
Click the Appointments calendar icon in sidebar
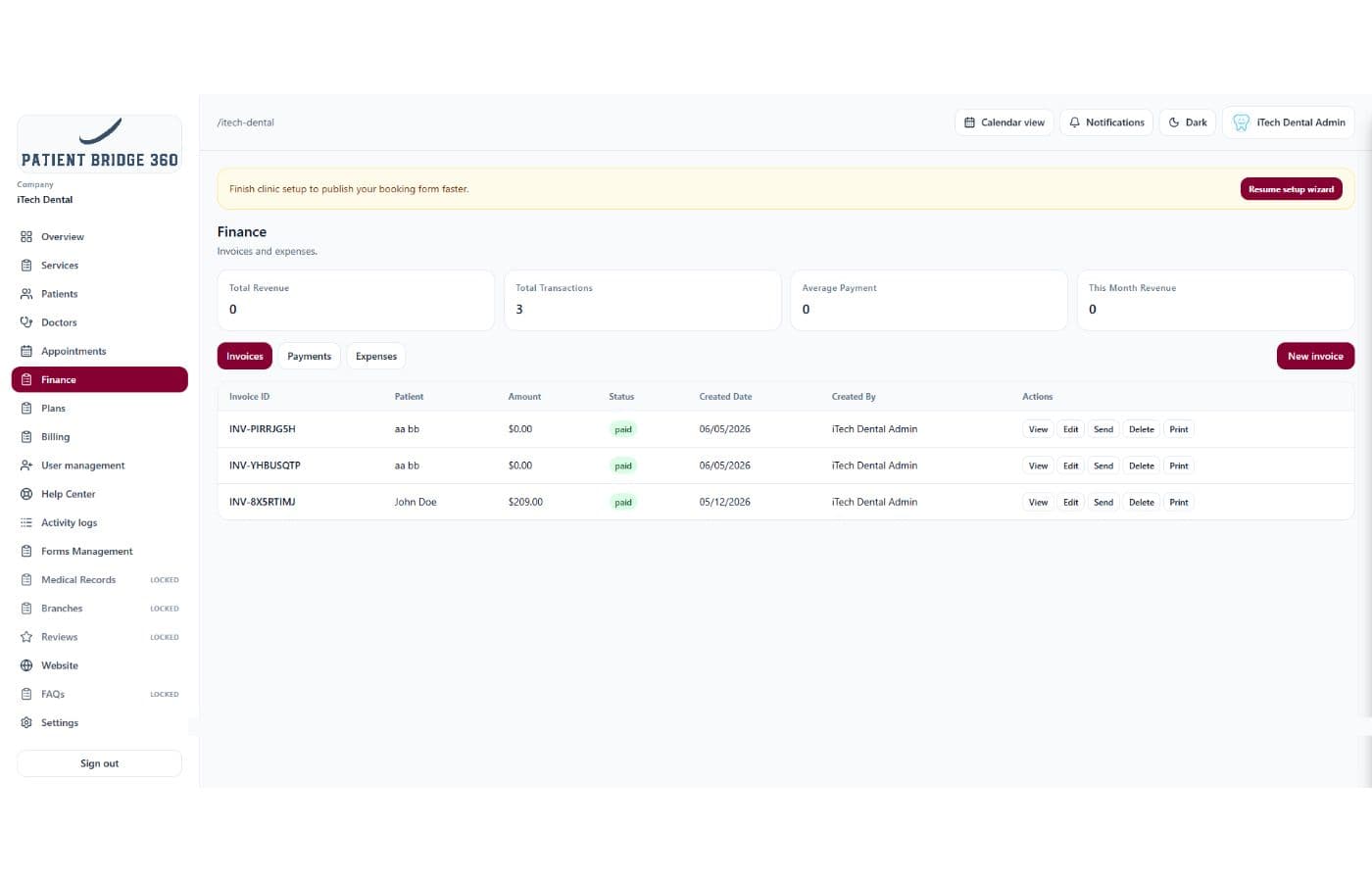point(26,351)
